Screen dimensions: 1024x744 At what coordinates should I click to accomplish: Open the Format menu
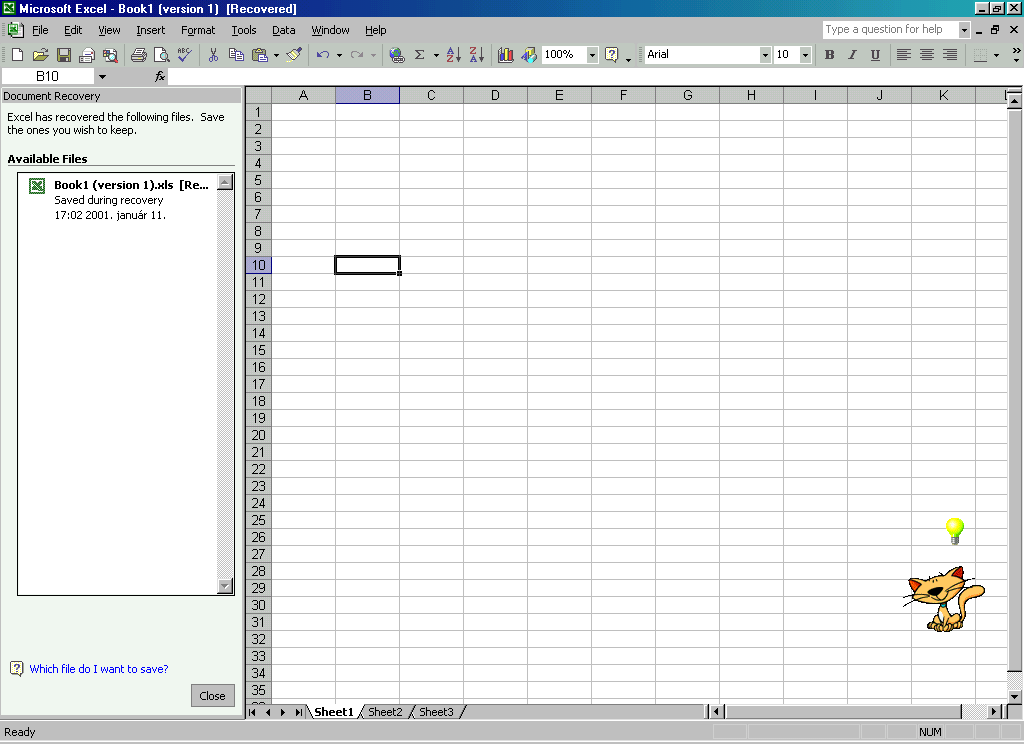click(198, 30)
